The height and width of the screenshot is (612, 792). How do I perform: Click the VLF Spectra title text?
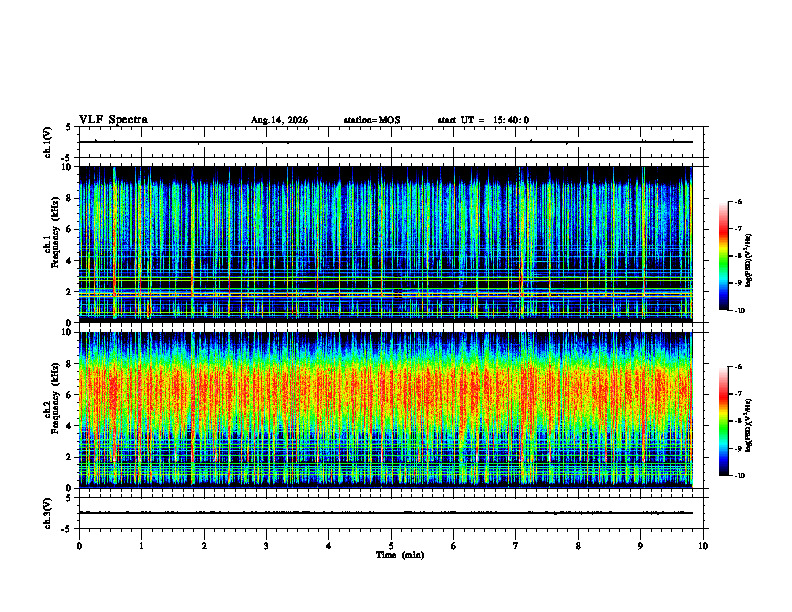113,120
